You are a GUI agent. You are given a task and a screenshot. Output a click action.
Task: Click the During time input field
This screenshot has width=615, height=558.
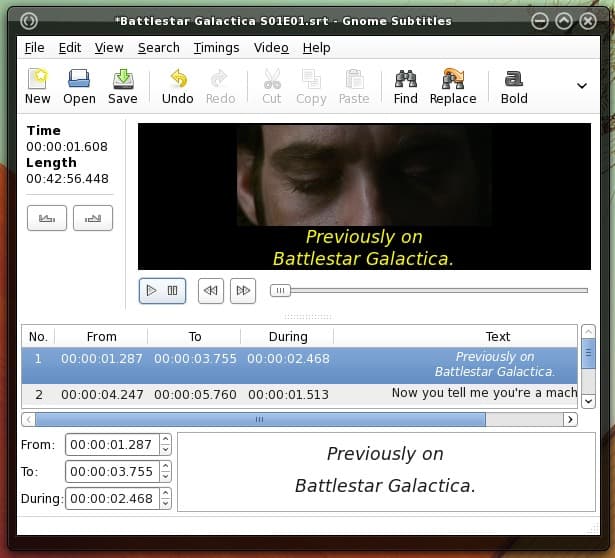point(112,498)
